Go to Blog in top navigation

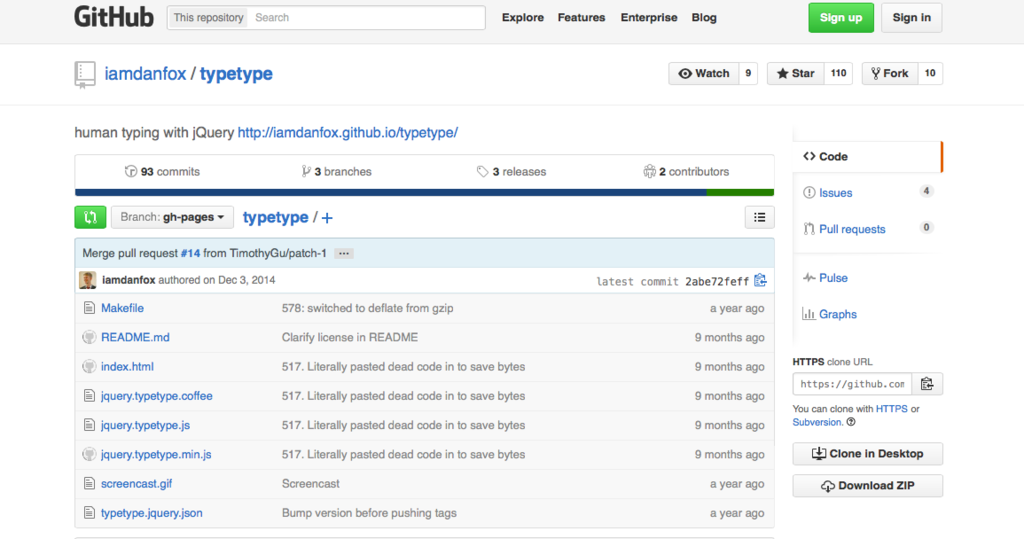(x=704, y=18)
